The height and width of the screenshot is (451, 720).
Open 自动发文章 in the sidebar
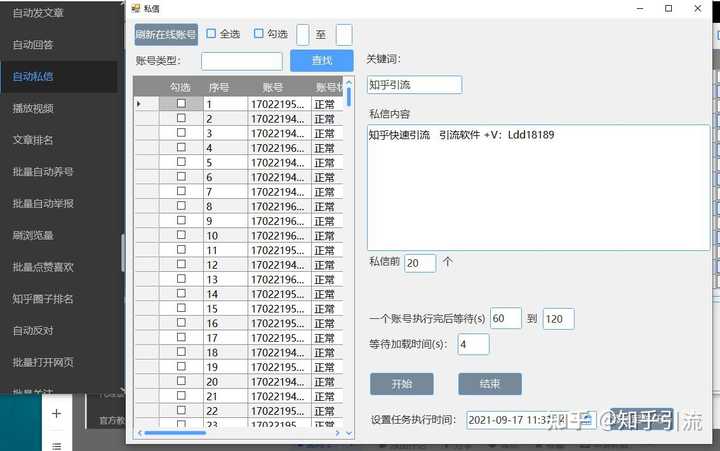(x=38, y=13)
